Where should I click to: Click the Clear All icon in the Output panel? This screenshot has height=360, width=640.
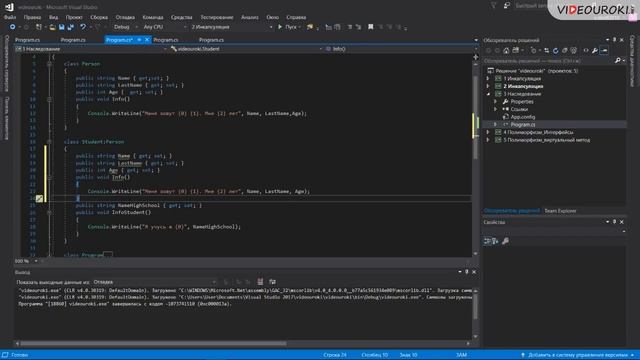[260, 282]
